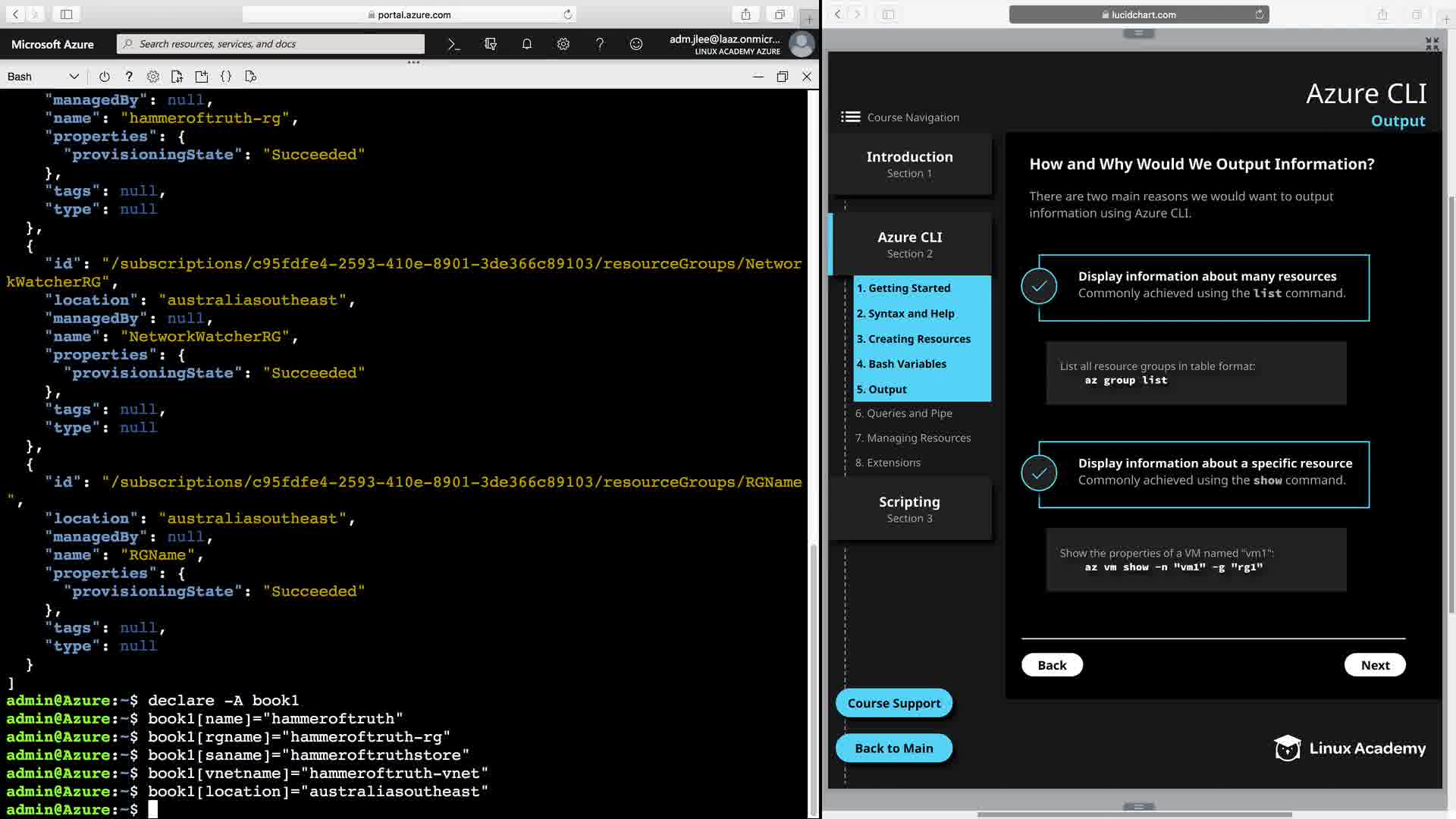Open the Cloud Shell icon in Azure header
The height and width of the screenshot is (819, 1456).
[x=453, y=44]
